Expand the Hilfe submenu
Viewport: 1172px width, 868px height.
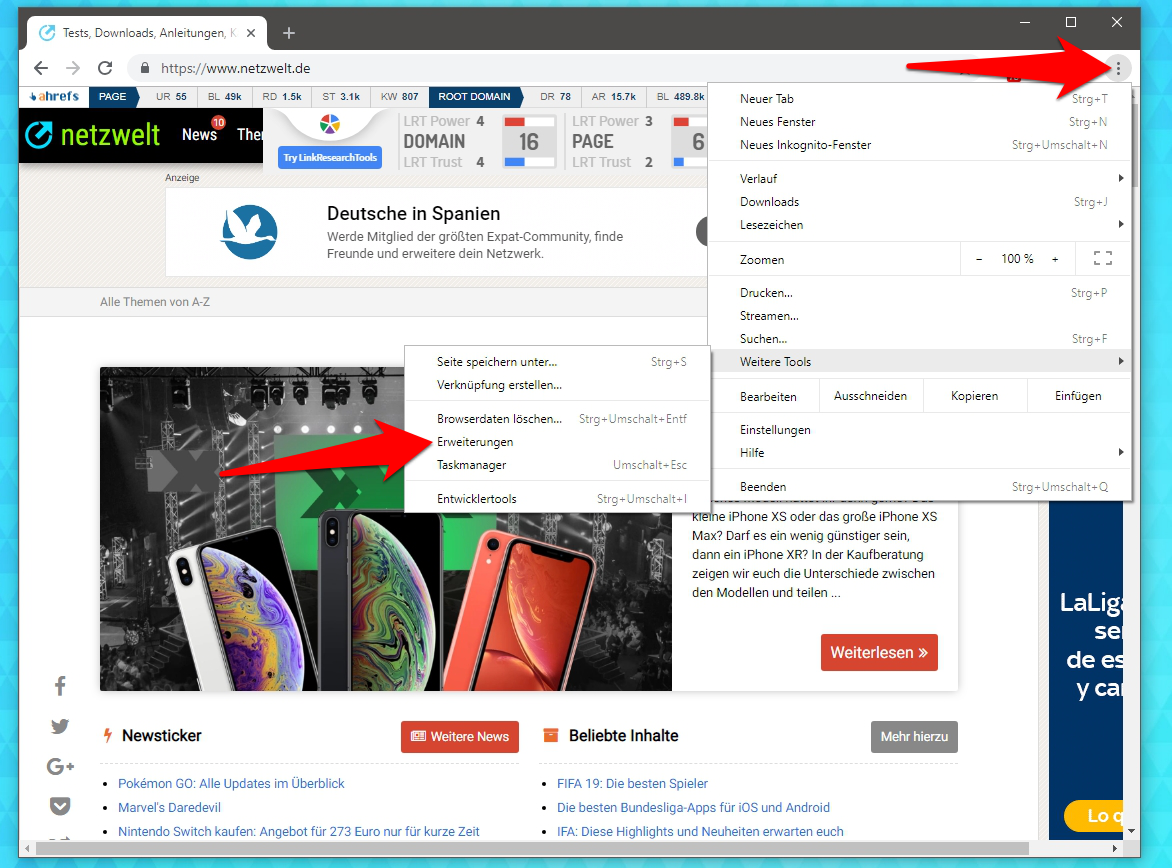[919, 453]
